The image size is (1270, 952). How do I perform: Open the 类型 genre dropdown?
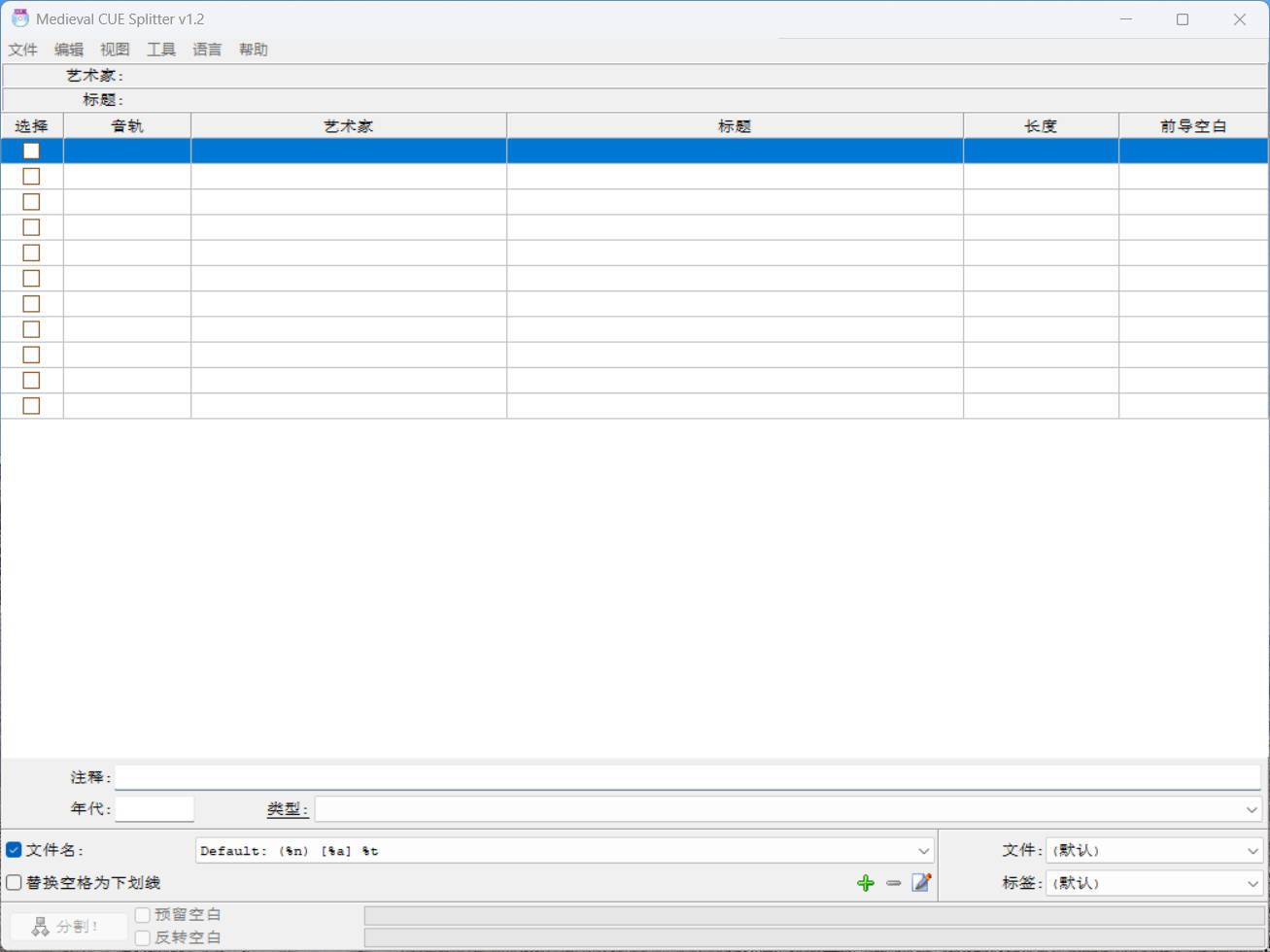pos(1253,808)
